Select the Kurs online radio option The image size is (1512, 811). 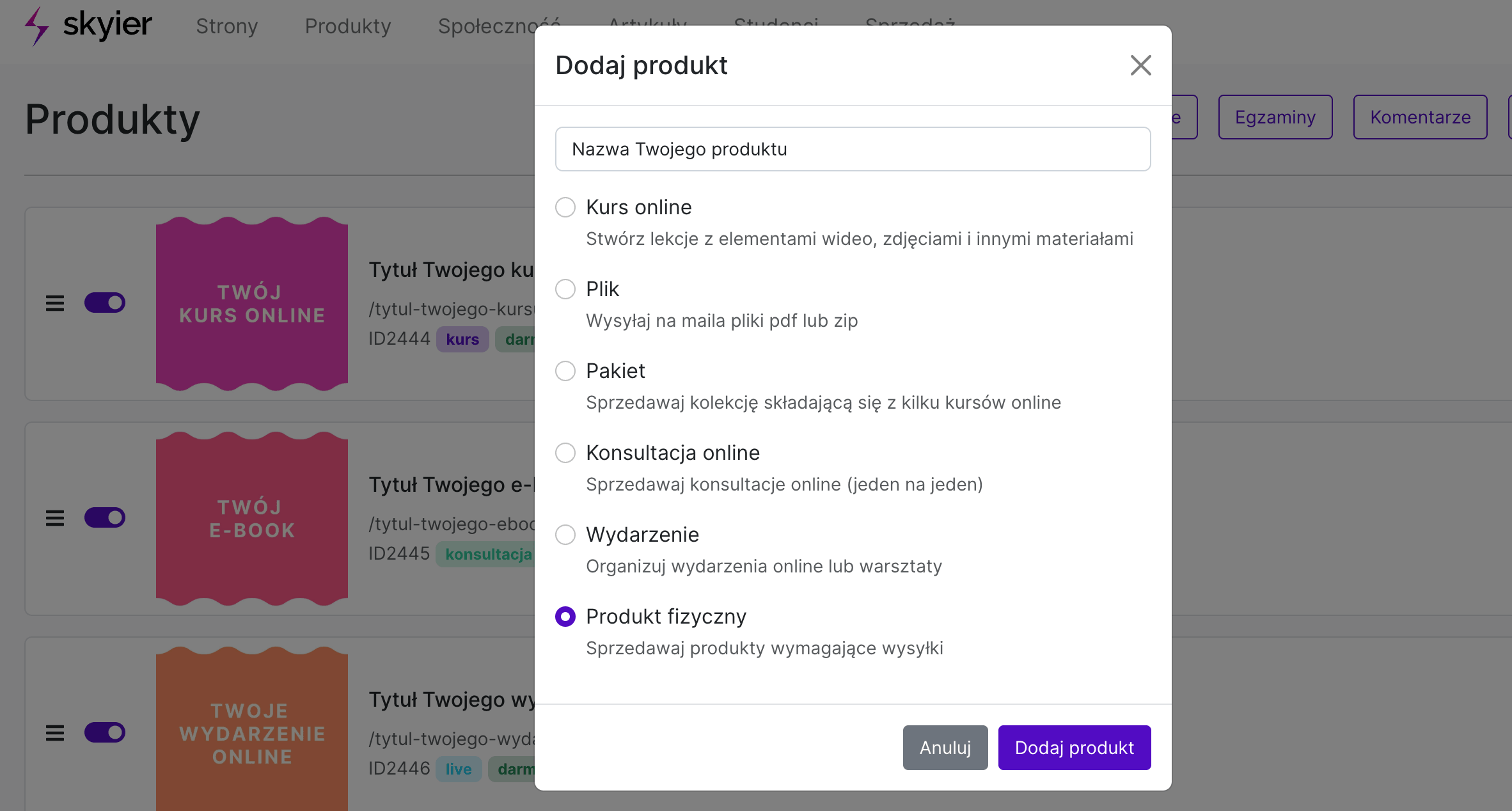565,207
